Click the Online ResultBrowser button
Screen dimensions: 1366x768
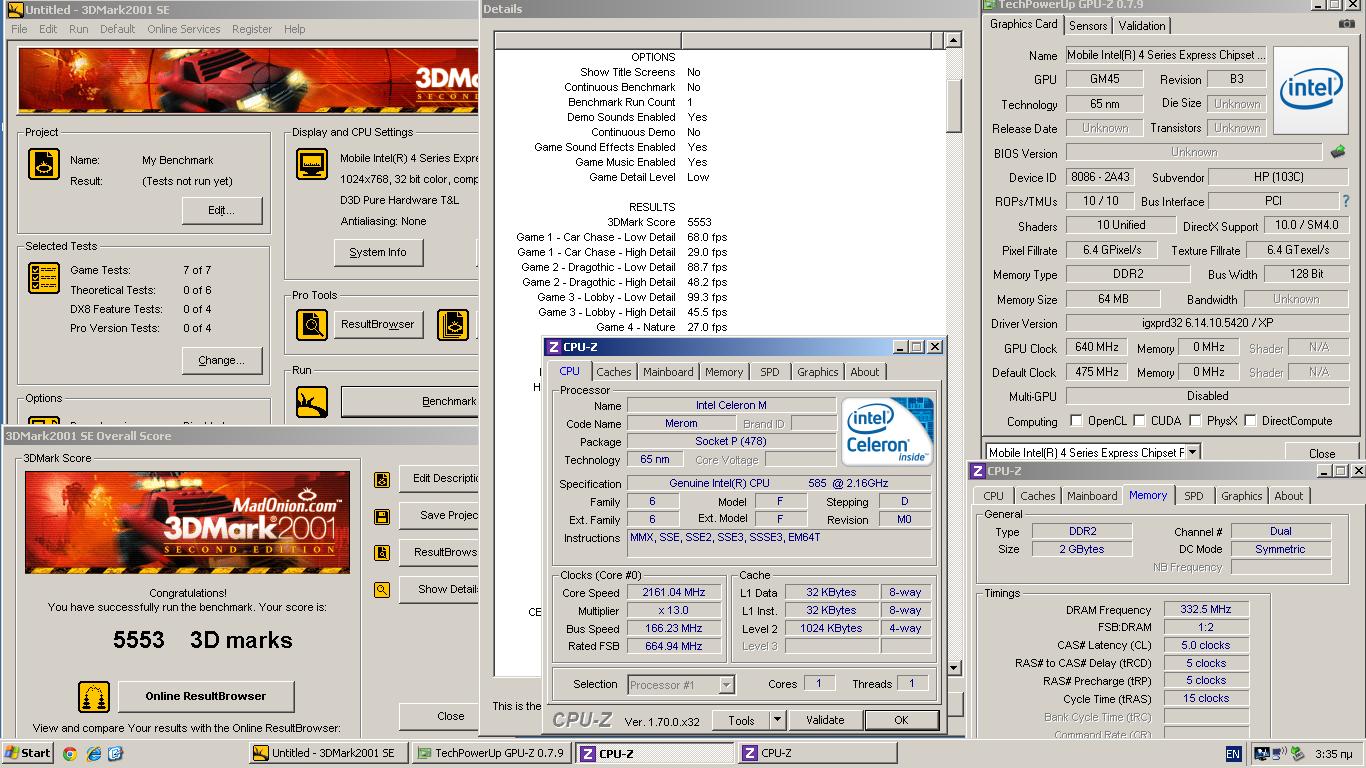click(x=206, y=697)
